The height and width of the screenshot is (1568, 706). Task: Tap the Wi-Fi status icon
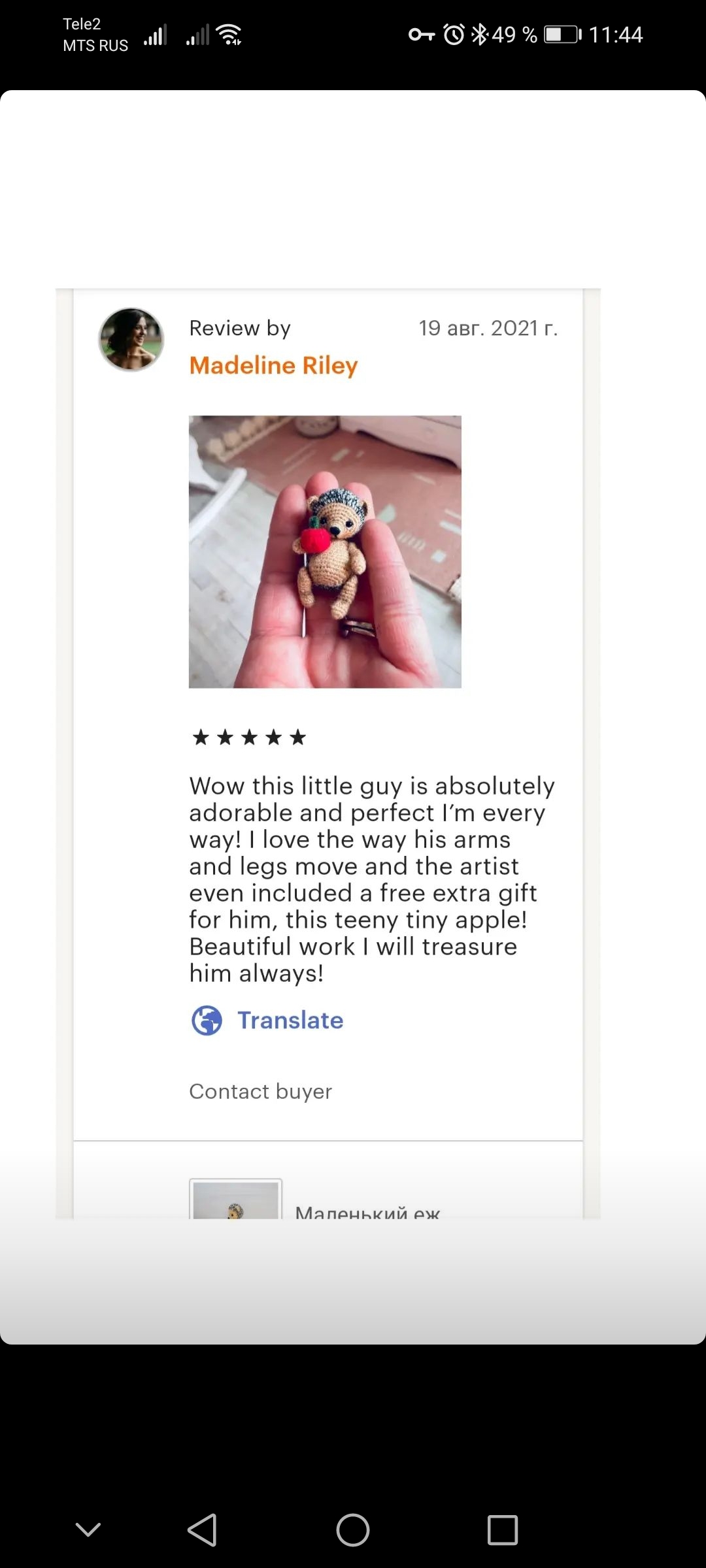(229, 34)
